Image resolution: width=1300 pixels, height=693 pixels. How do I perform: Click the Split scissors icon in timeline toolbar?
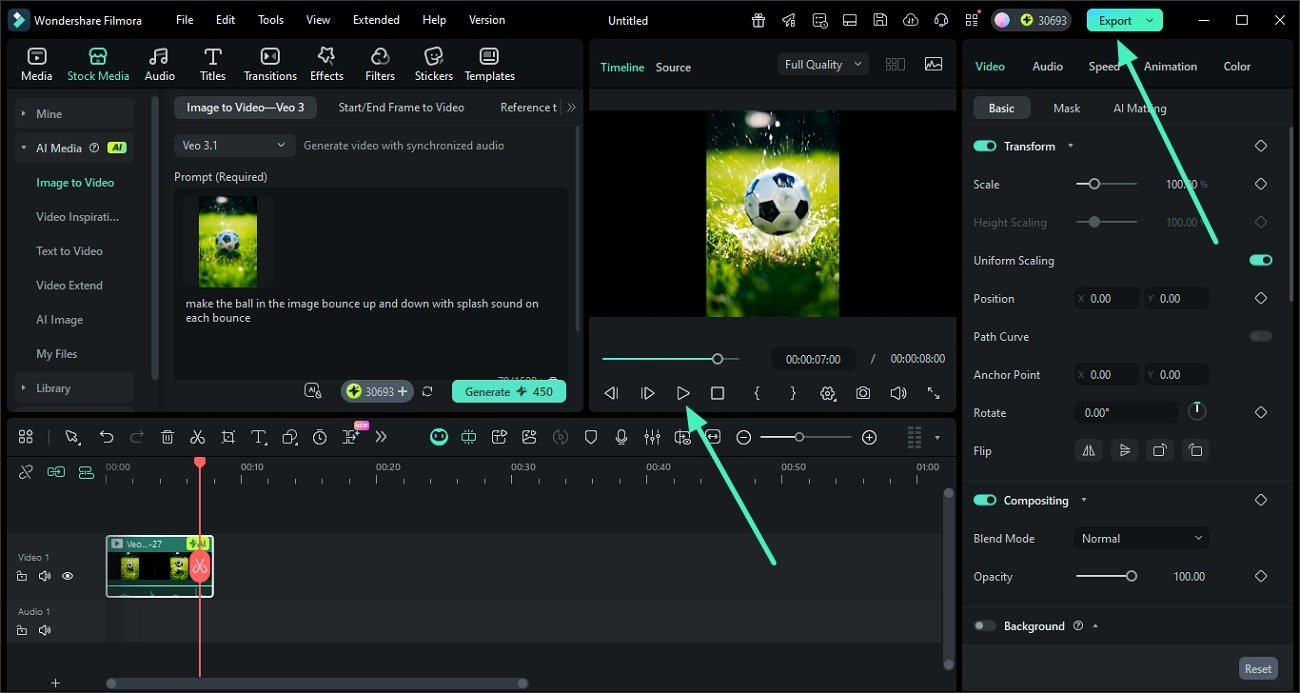click(197, 437)
